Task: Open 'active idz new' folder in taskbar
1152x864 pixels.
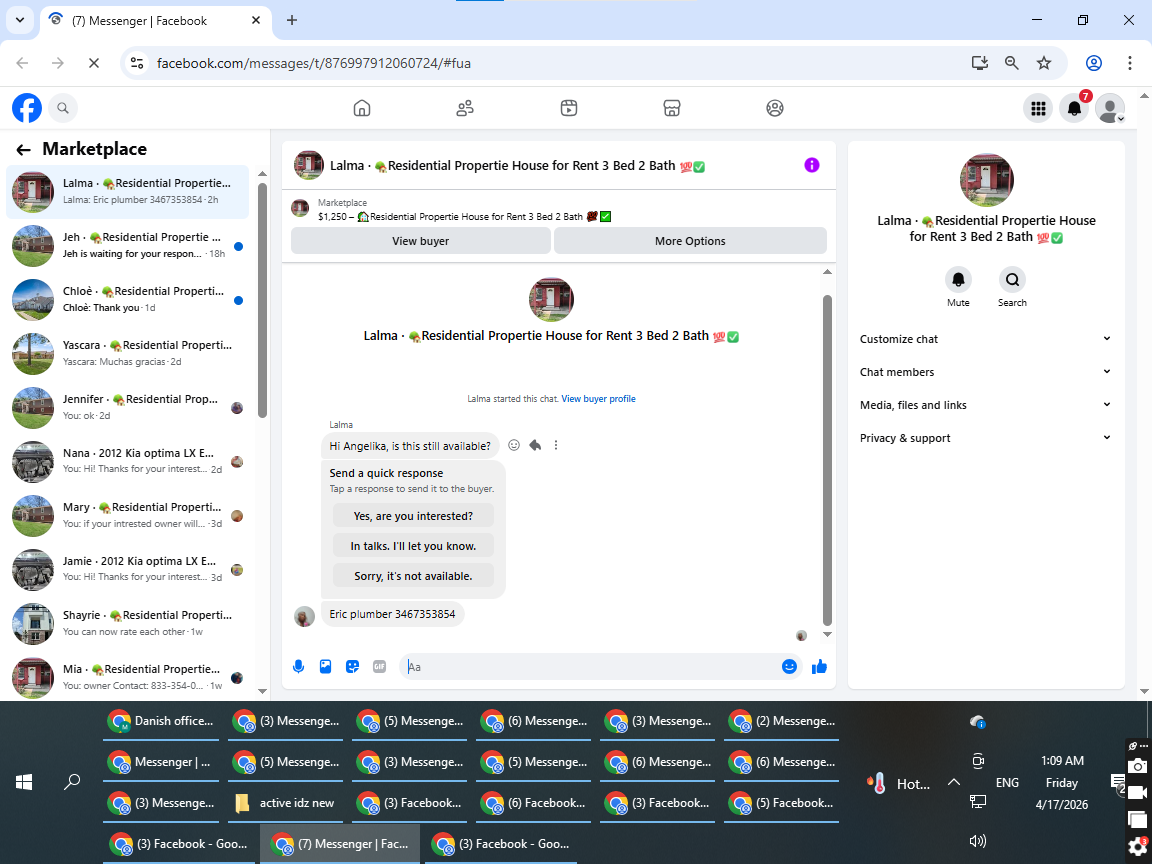Action: pos(284,803)
